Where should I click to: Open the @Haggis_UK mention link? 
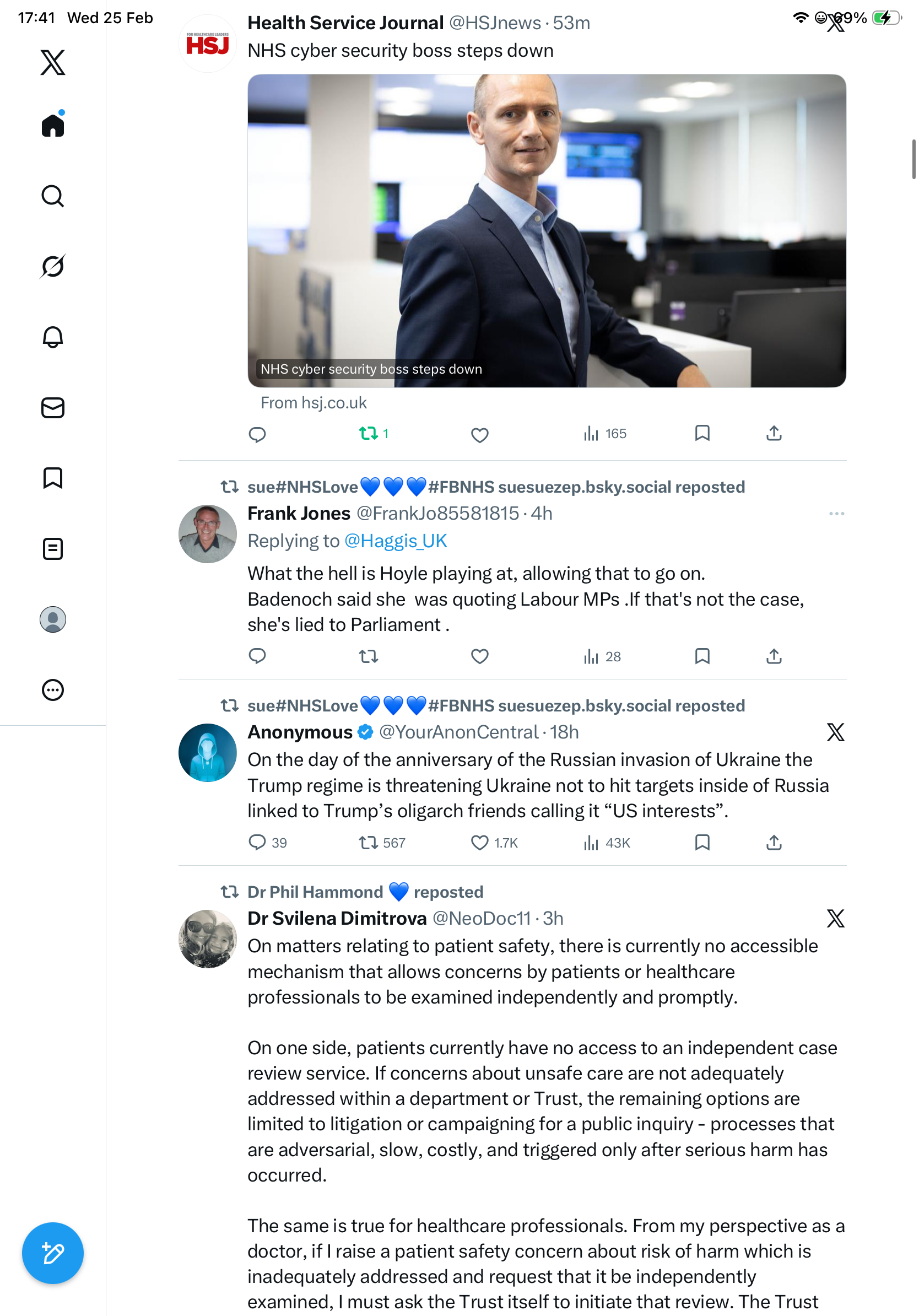coord(396,541)
